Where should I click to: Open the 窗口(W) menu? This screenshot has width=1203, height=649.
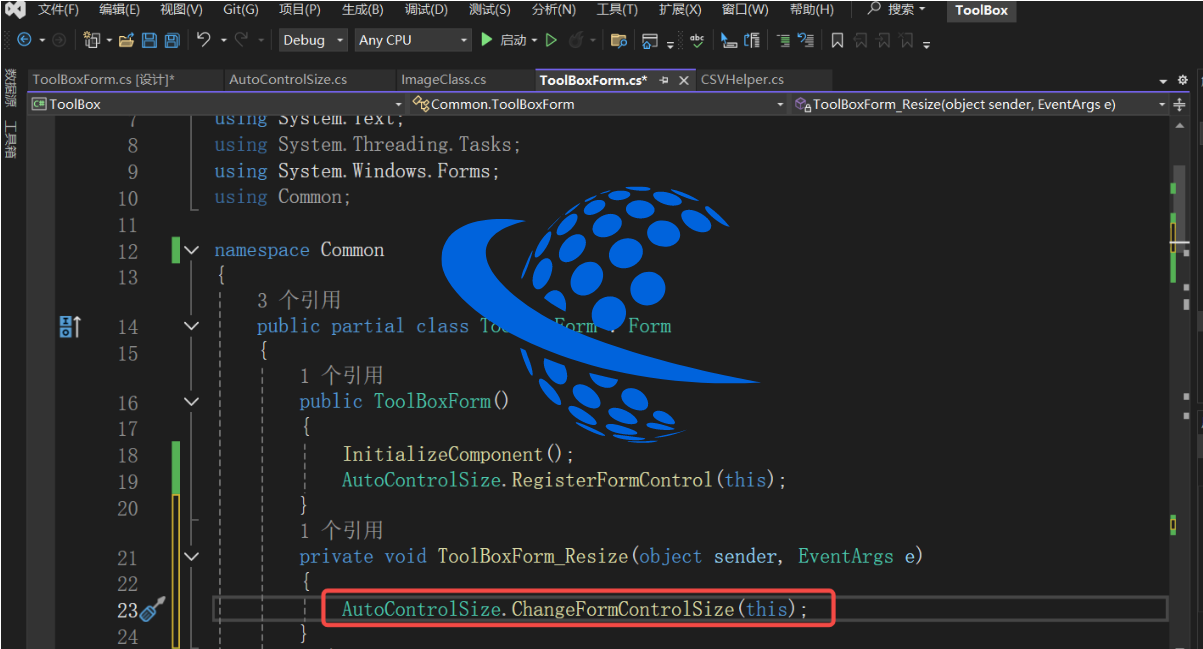click(745, 10)
